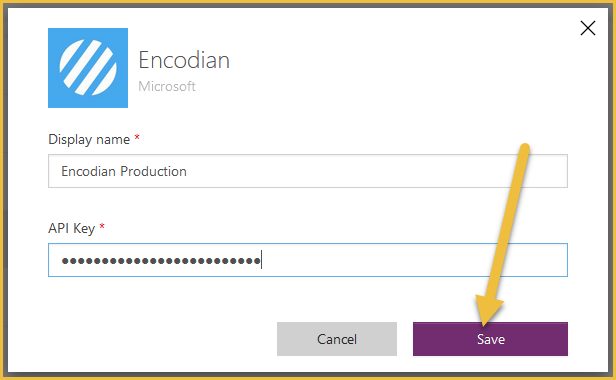
Task: Focus the Display name input field
Action: (x=308, y=171)
